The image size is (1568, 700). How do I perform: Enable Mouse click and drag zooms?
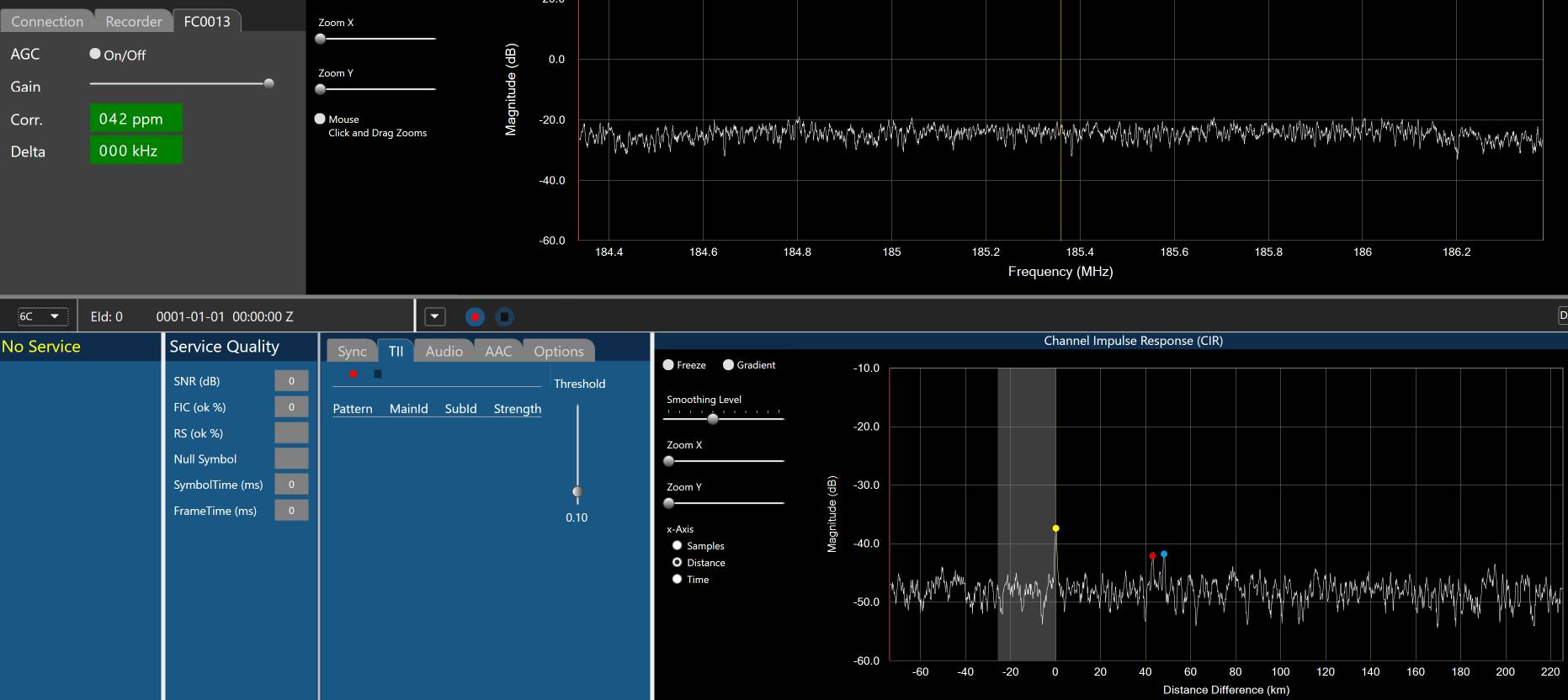(x=320, y=119)
